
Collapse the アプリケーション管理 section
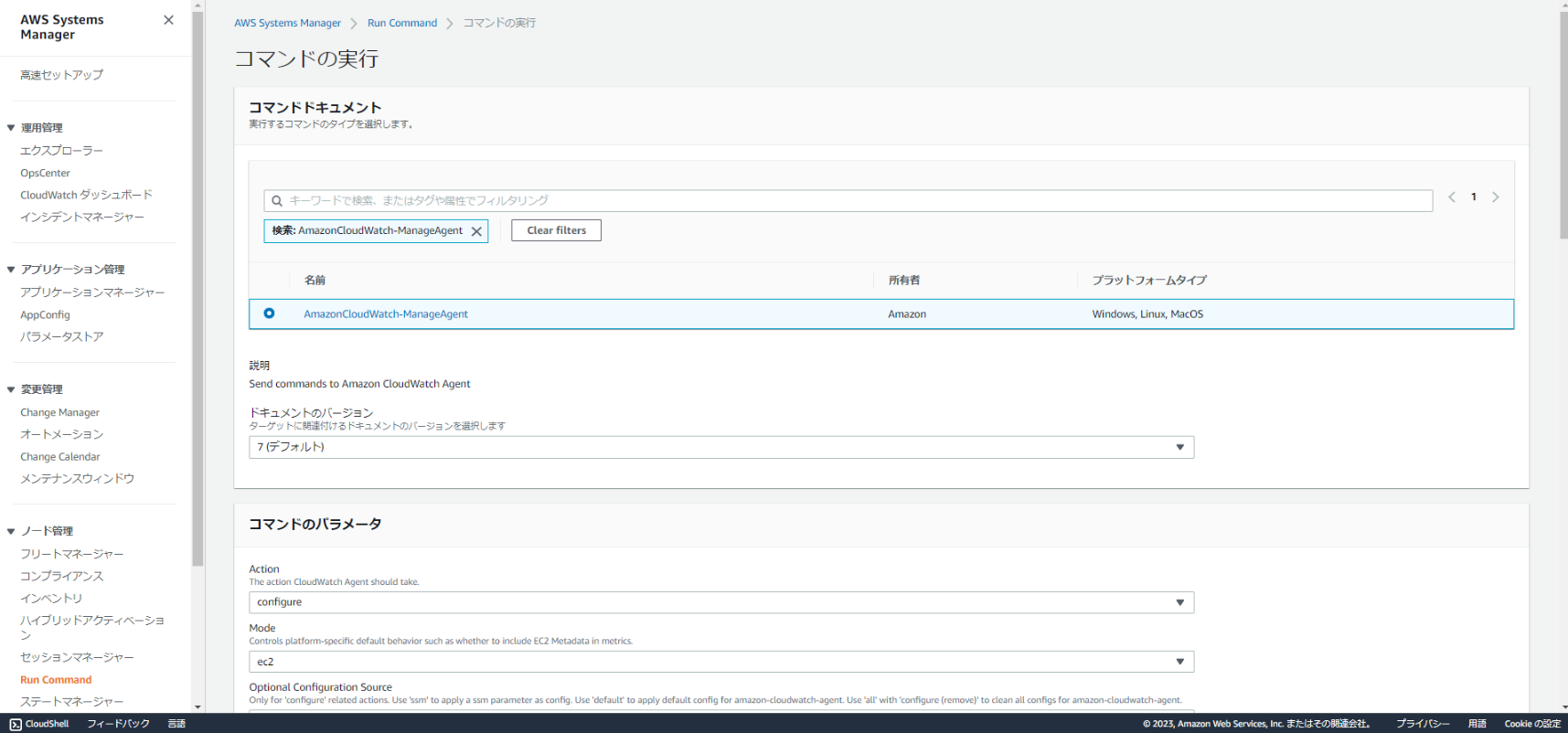[11, 270]
